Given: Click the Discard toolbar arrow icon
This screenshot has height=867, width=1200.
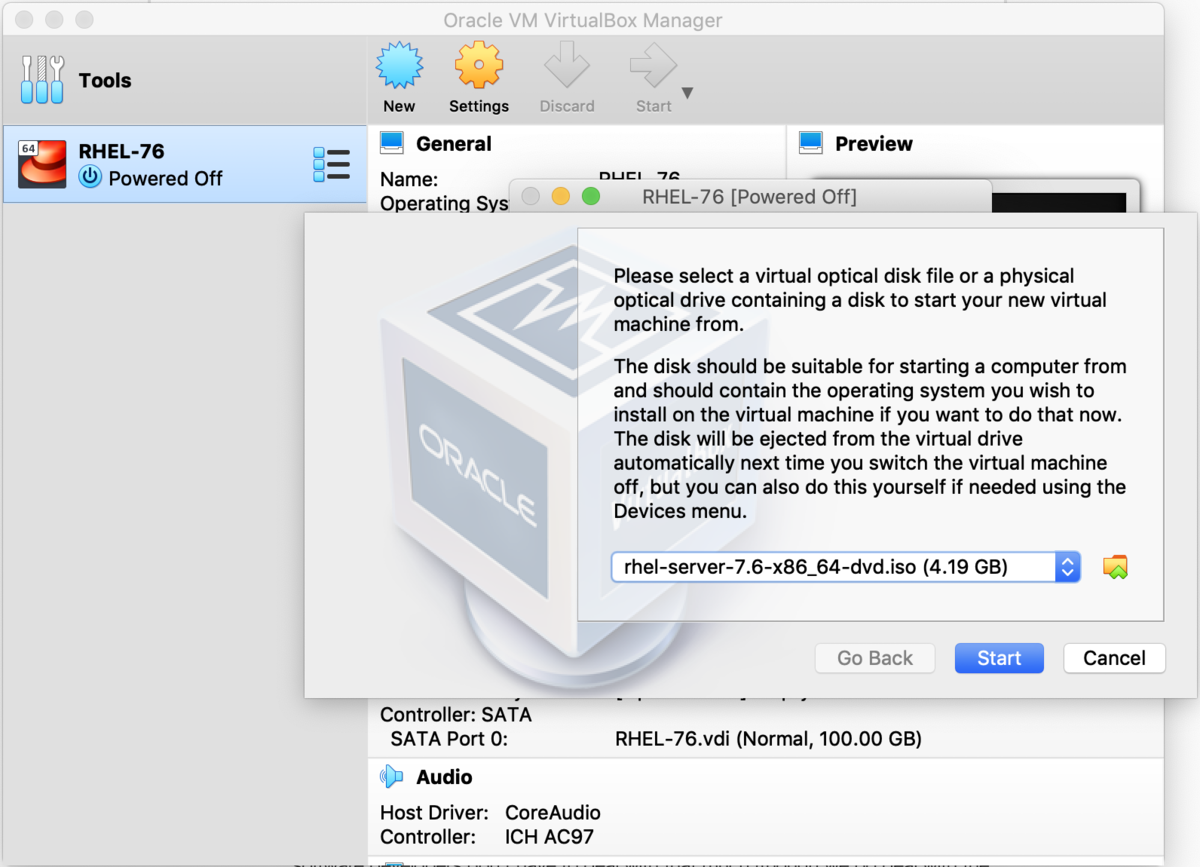Looking at the screenshot, I should click(x=567, y=67).
